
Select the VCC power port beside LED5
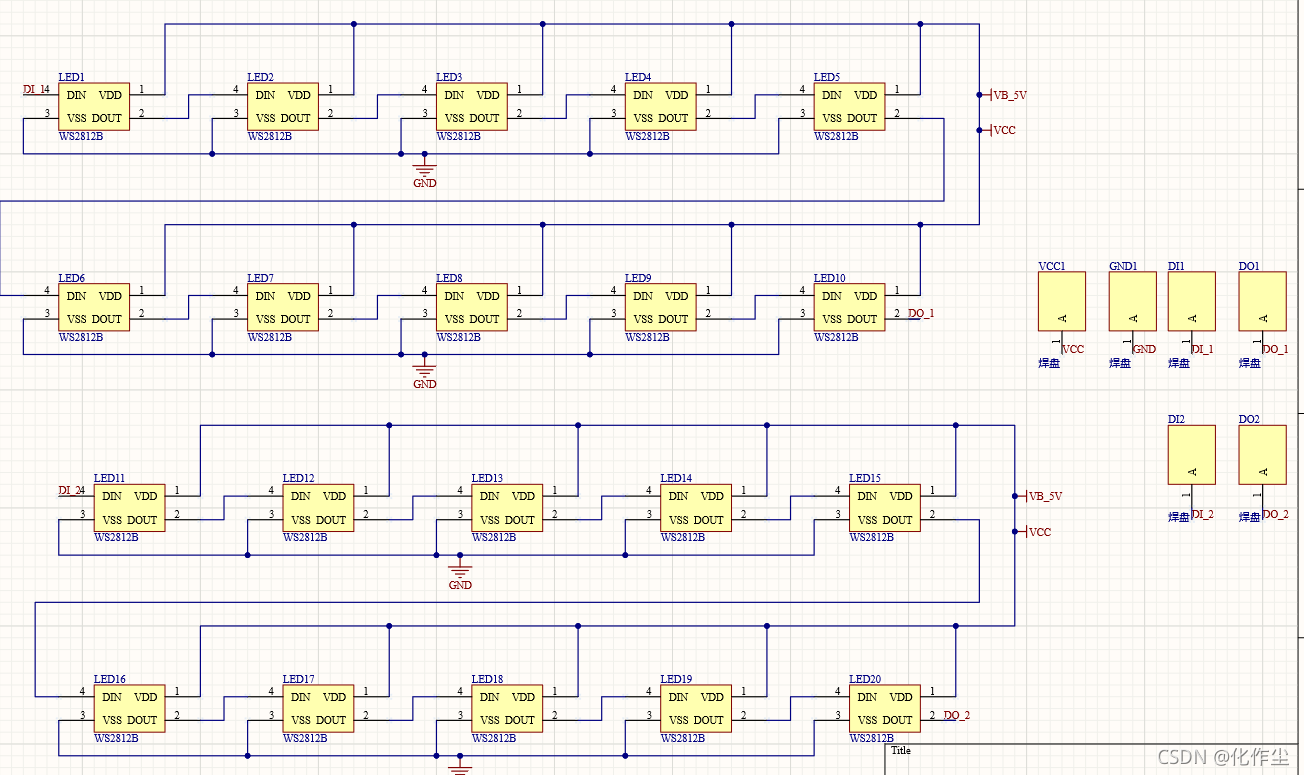(x=998, y=130)
